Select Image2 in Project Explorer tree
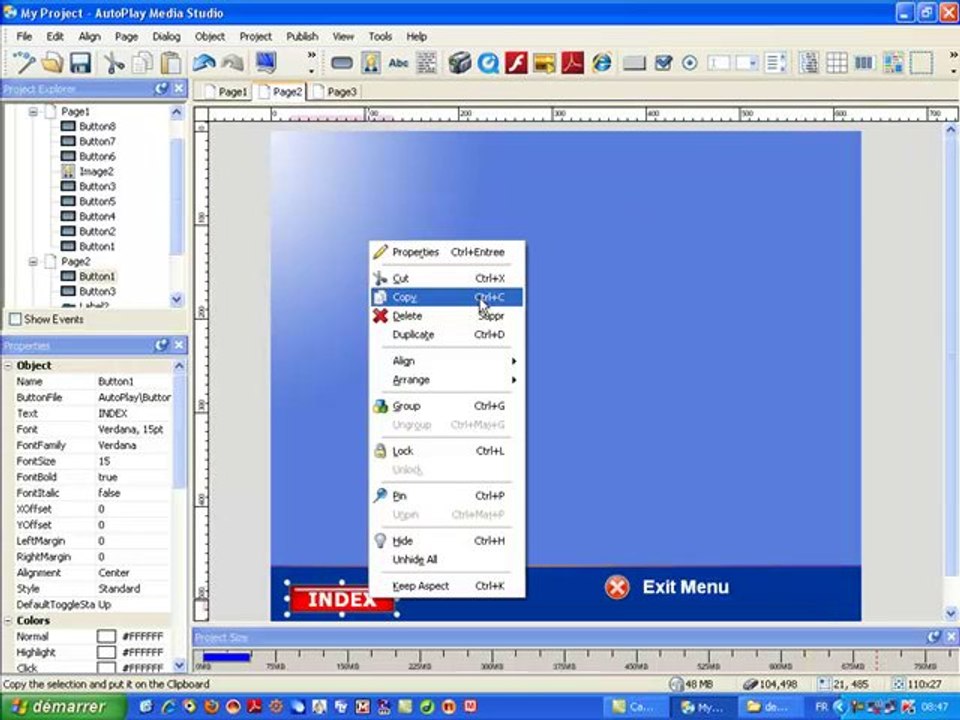 pos(96,171)
